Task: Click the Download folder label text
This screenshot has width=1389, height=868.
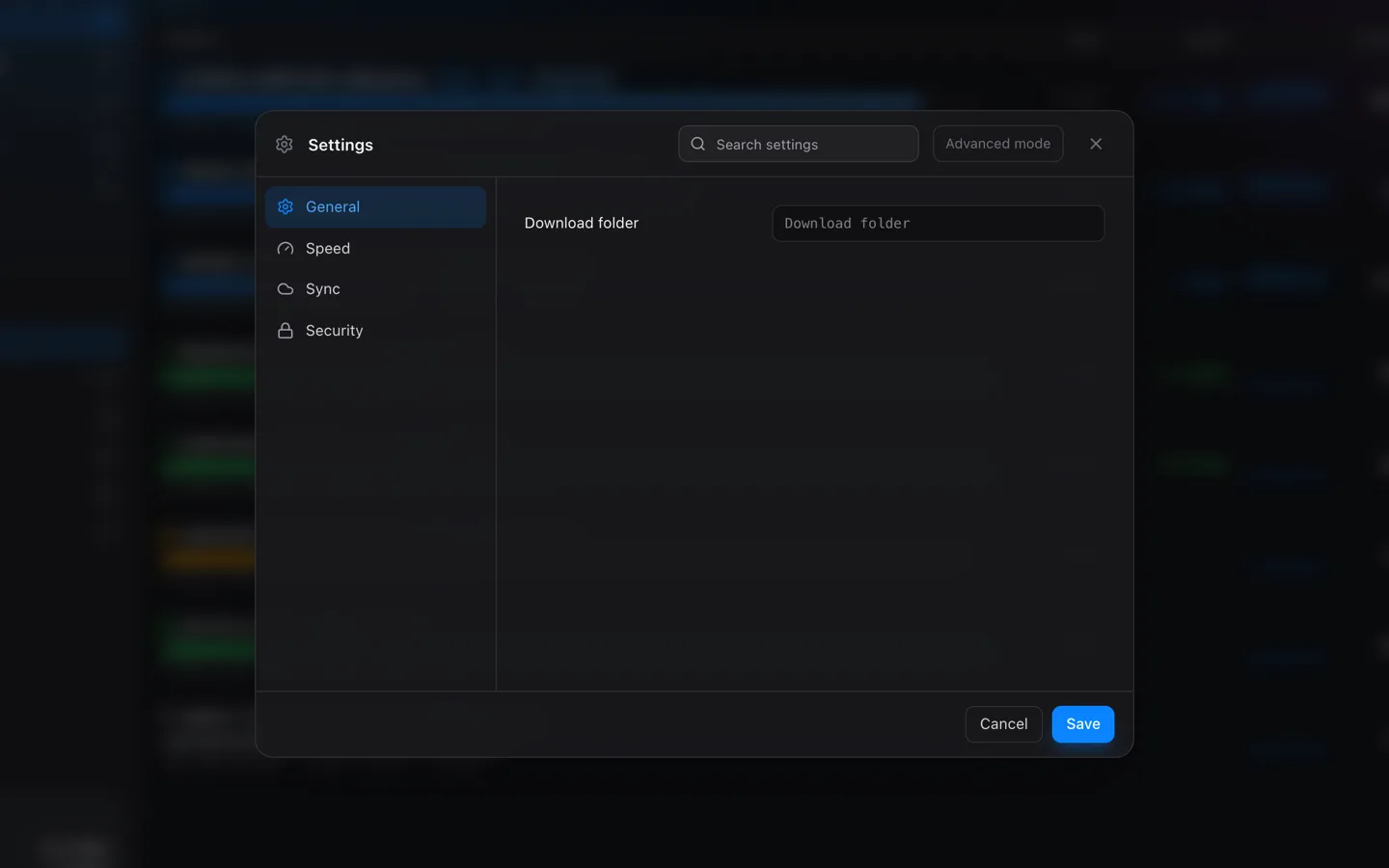Action: [x=582, y=224]
